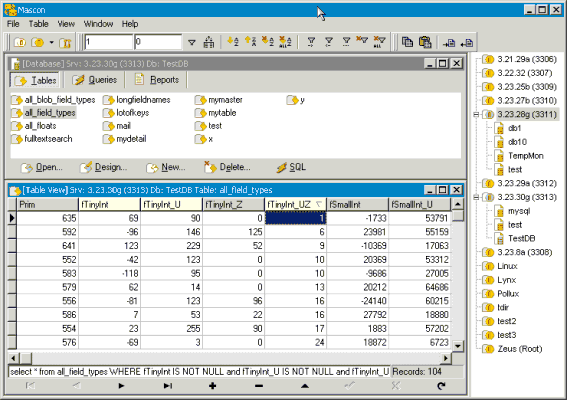Image resolution: width=567 pixels, height=400 pixels.
Task: Click the Prim column header
Action: pyautogui.click(x=47, y=205)
